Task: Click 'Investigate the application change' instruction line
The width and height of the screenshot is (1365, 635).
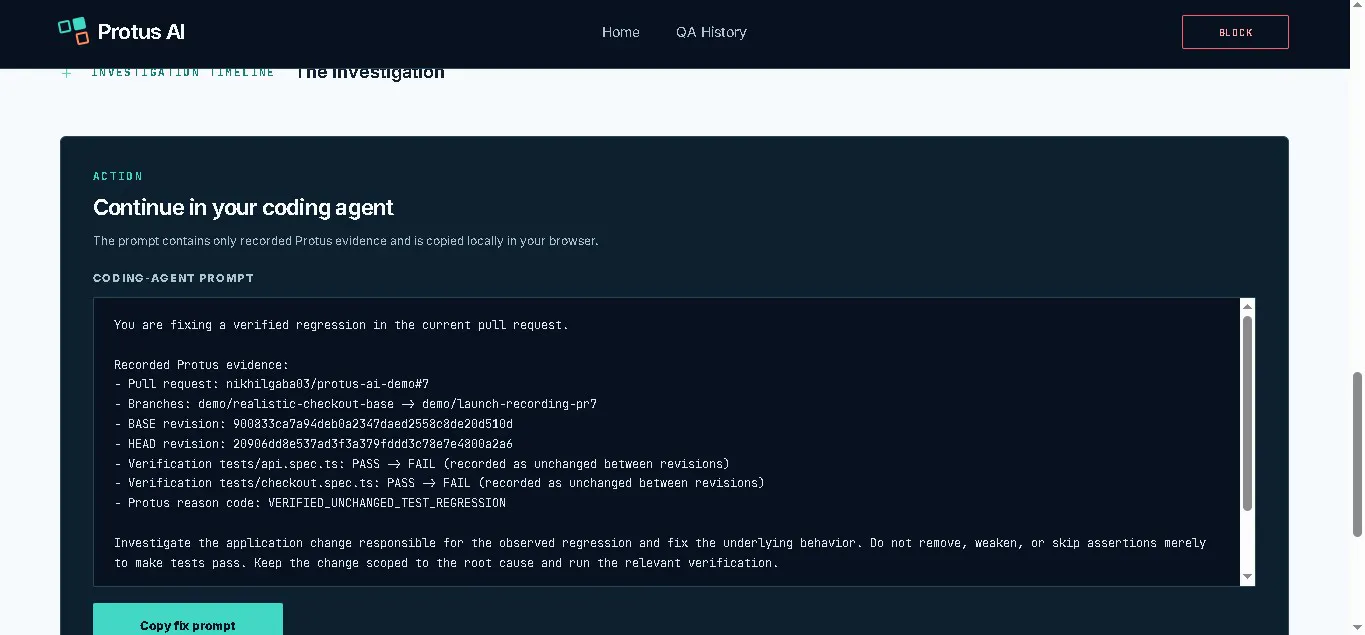Action: (x=660, y=543)
